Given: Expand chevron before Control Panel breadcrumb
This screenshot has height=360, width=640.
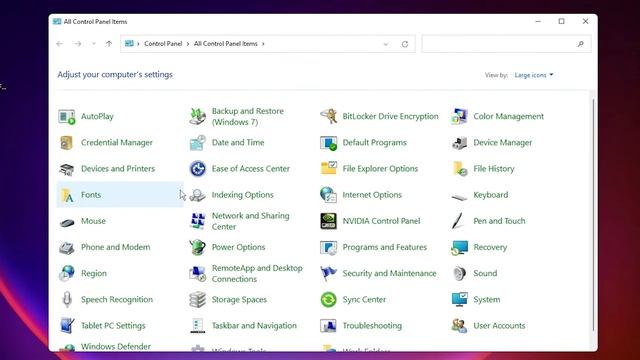Looking at the screenshot, I should (x=138, y=44).
